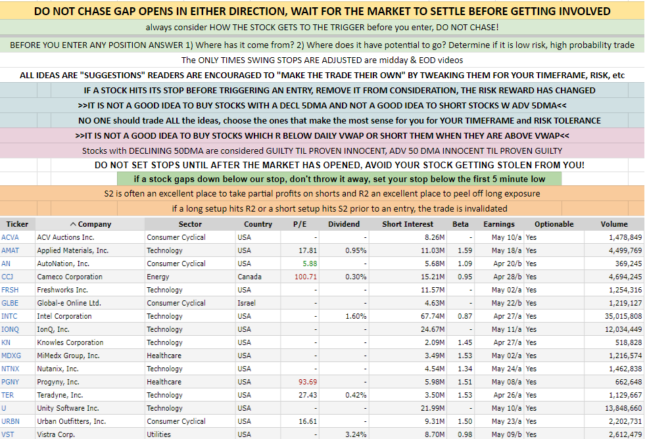Sort by the Earnings column header
The height and width of the screenshot is (439, 645).
[x=499, y=224]
